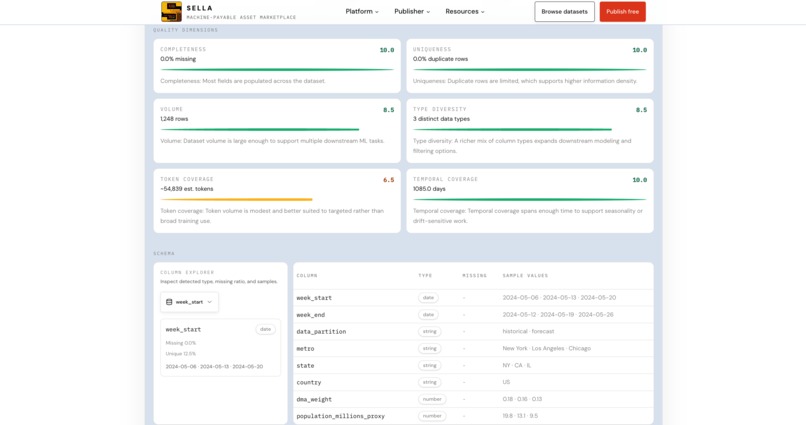Click the '1,248 rows' text

point(174,119)
